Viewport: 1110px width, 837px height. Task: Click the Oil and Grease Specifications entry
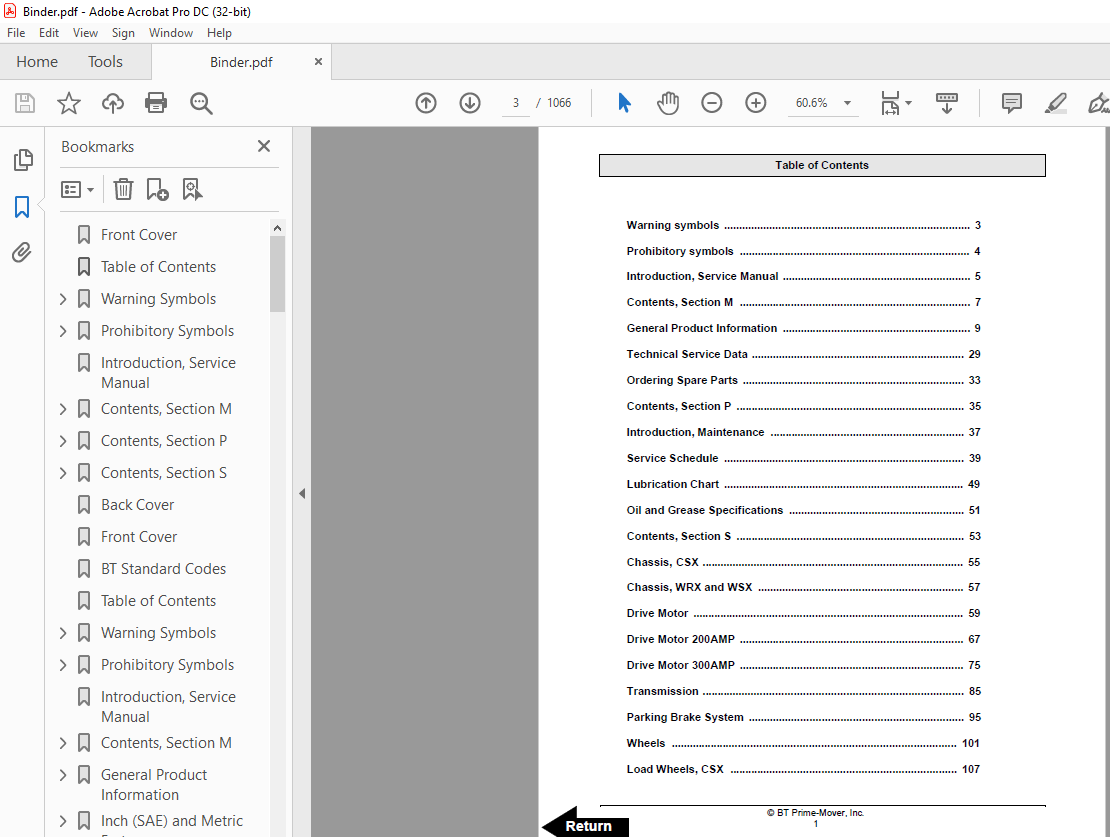pyautogui.click(x=803, y=511)
